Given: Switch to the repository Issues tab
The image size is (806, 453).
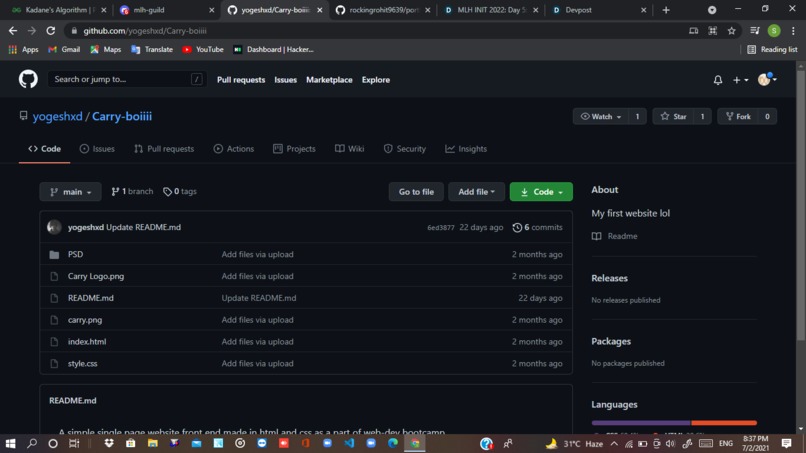Looking at the screenshot, I should [97, 149].
